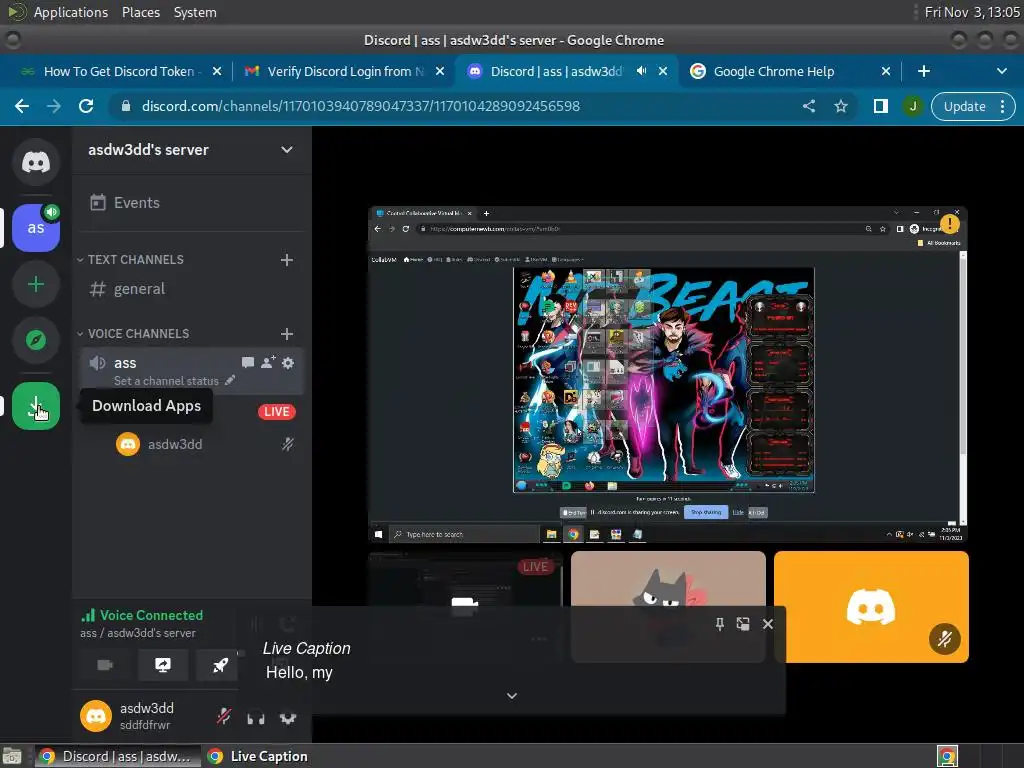
Task: Select the 'as' server icon
Action: point(36,228)
